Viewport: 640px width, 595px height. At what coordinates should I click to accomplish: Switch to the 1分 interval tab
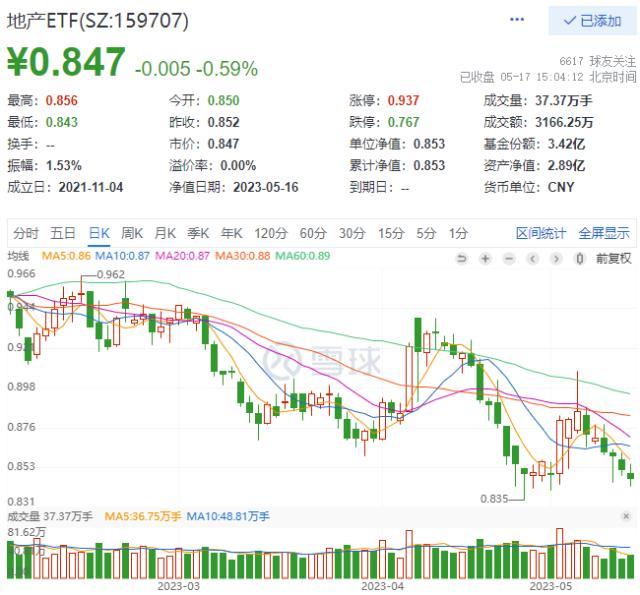pos(458,233)
